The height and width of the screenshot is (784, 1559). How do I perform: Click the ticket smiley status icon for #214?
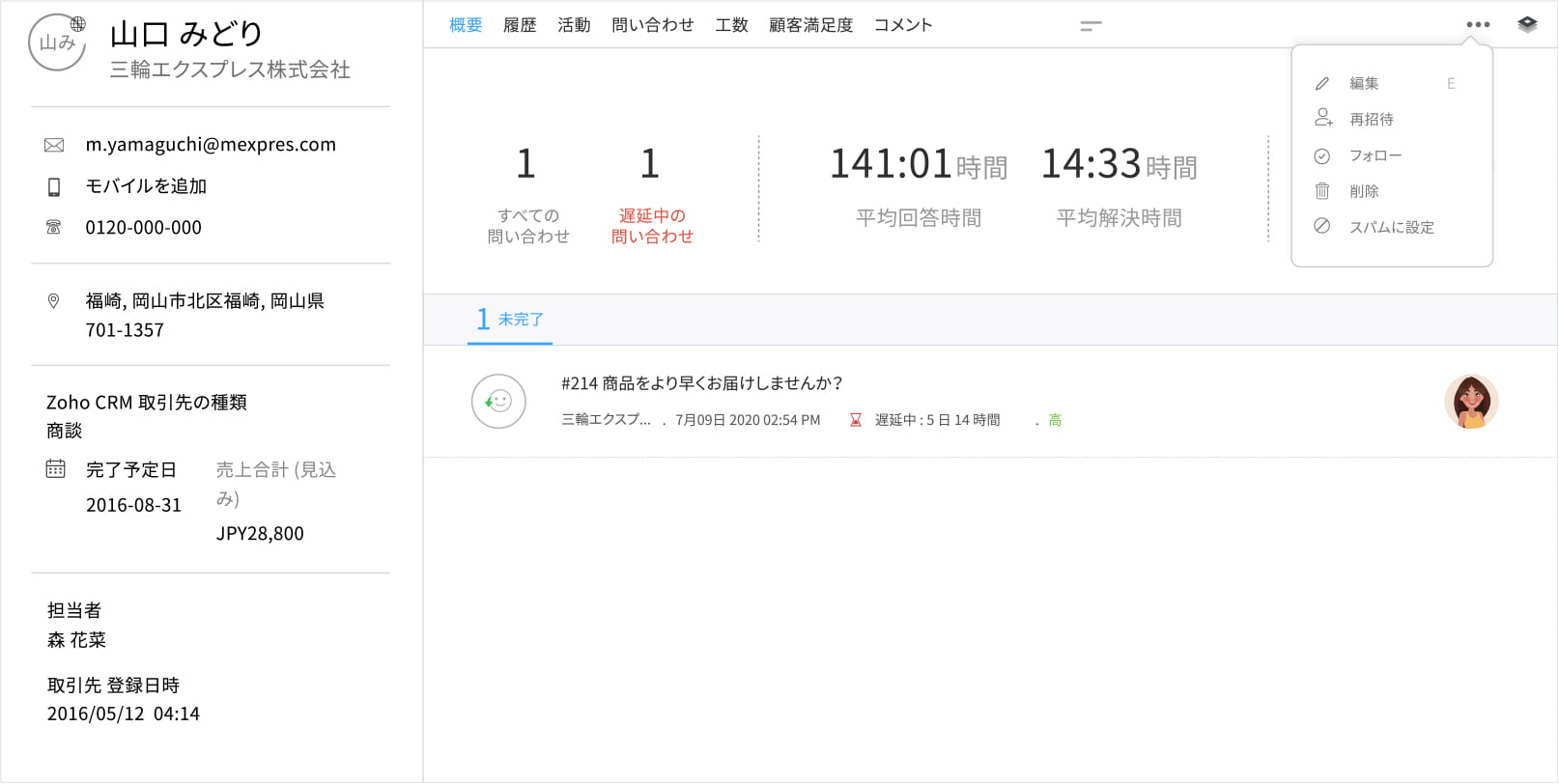click(x=498, y=401)
